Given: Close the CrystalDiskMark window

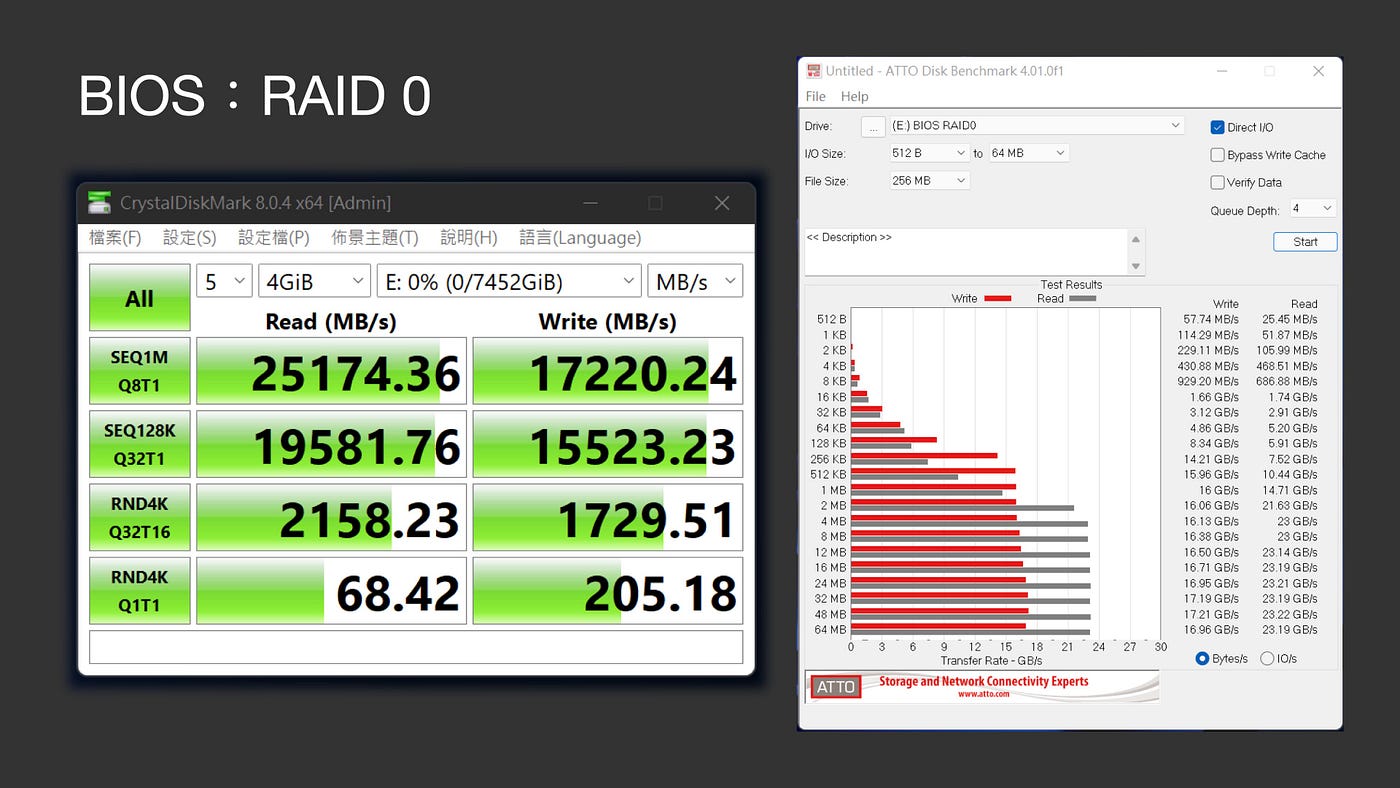Looking at the screenshot, I should pyautogui.click(x=722, y=203).
